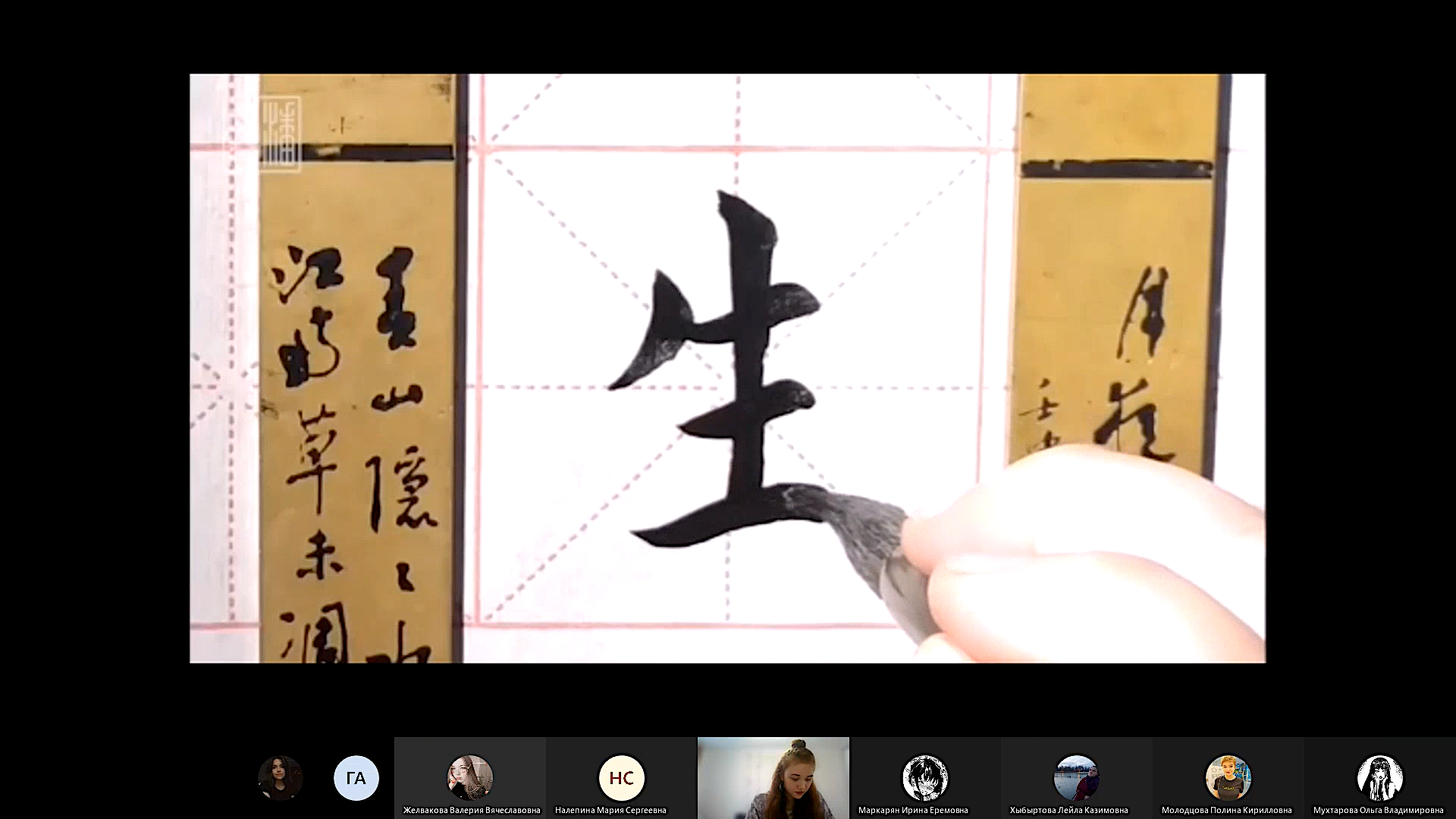Click the Хыбыртова Лейла Казимовна name label
Image resolution: width=1456 pixels, height=819 pixels.
point(1068,810)
